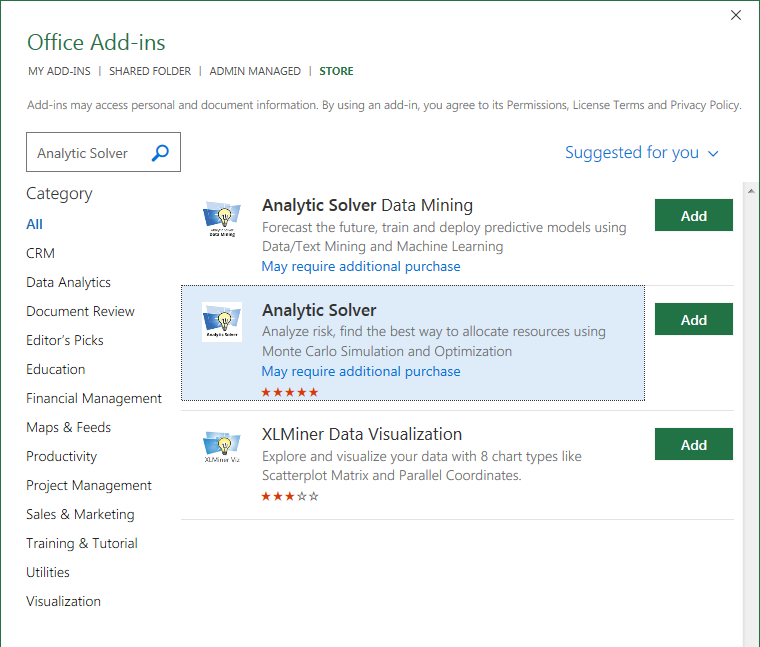Click the search magnifier icon

[x=160, y=153]
